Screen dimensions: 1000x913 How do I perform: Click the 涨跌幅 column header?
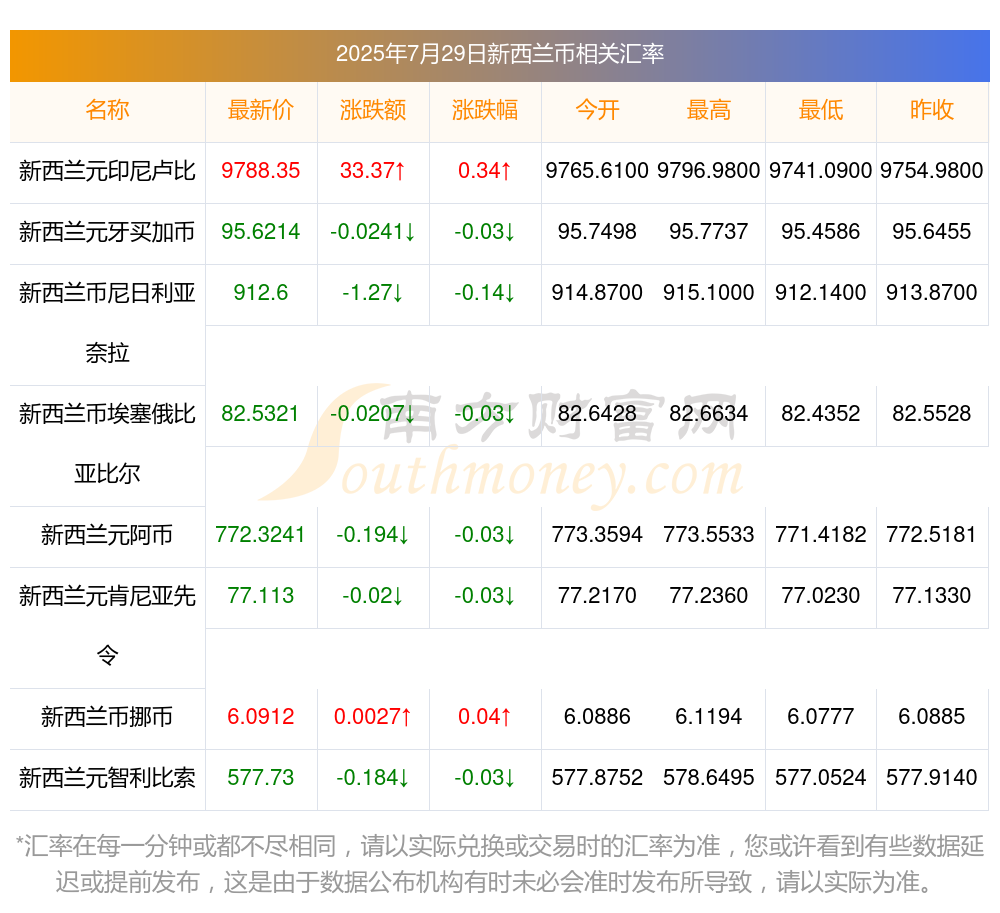[x=485, y=110]
